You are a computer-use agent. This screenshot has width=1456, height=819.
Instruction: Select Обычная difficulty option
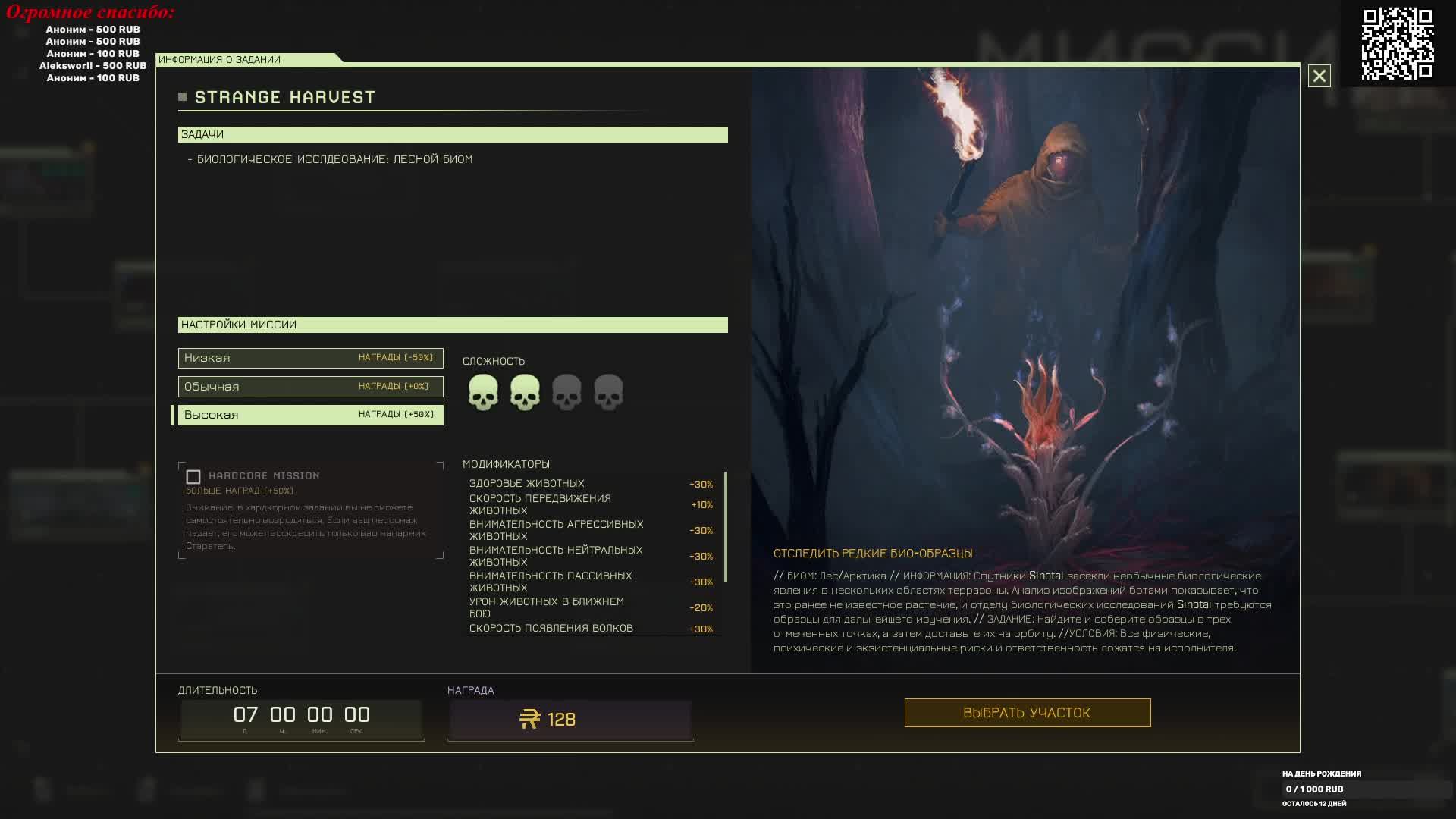(310, 387)
